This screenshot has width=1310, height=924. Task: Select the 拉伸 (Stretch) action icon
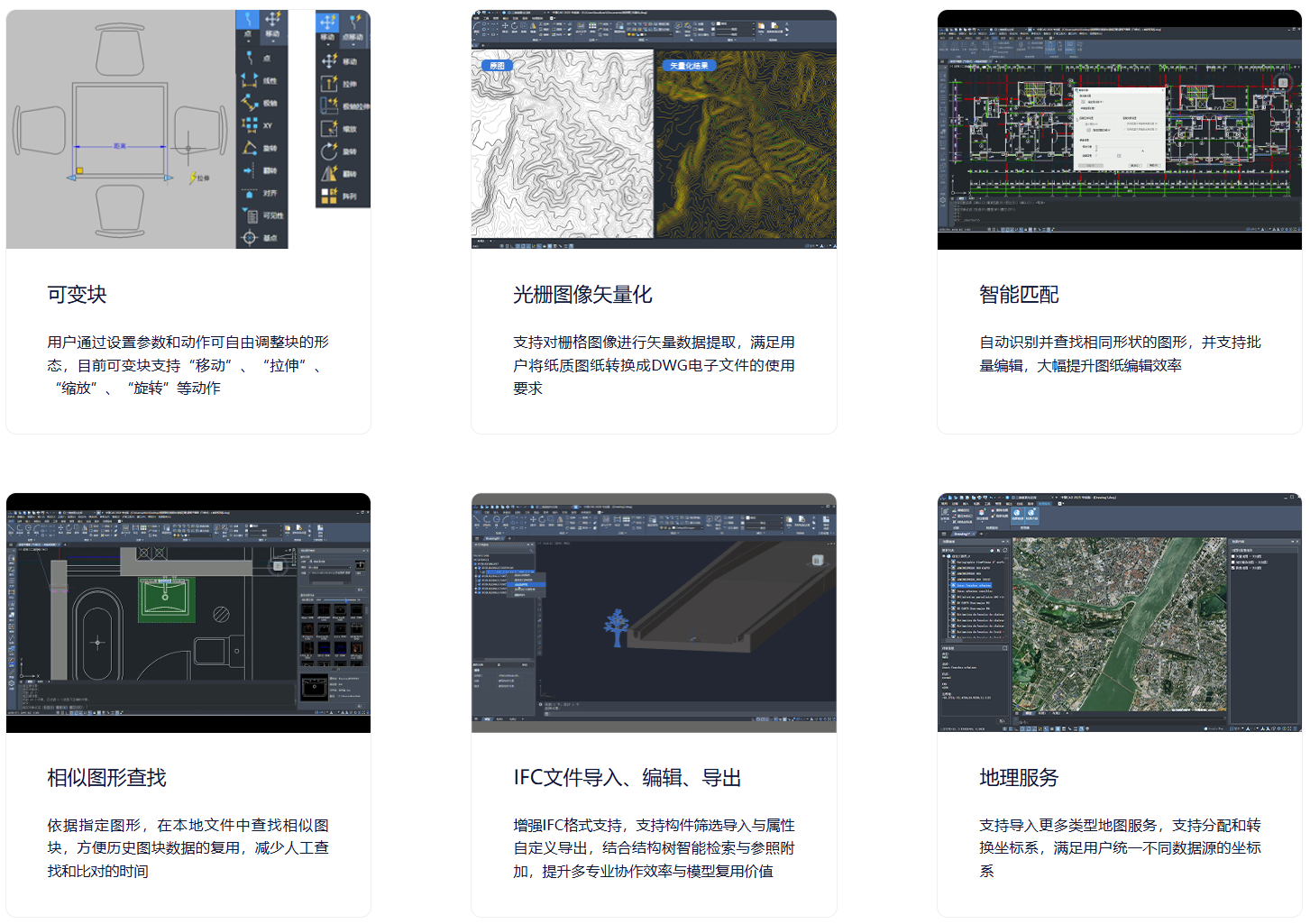330,84
